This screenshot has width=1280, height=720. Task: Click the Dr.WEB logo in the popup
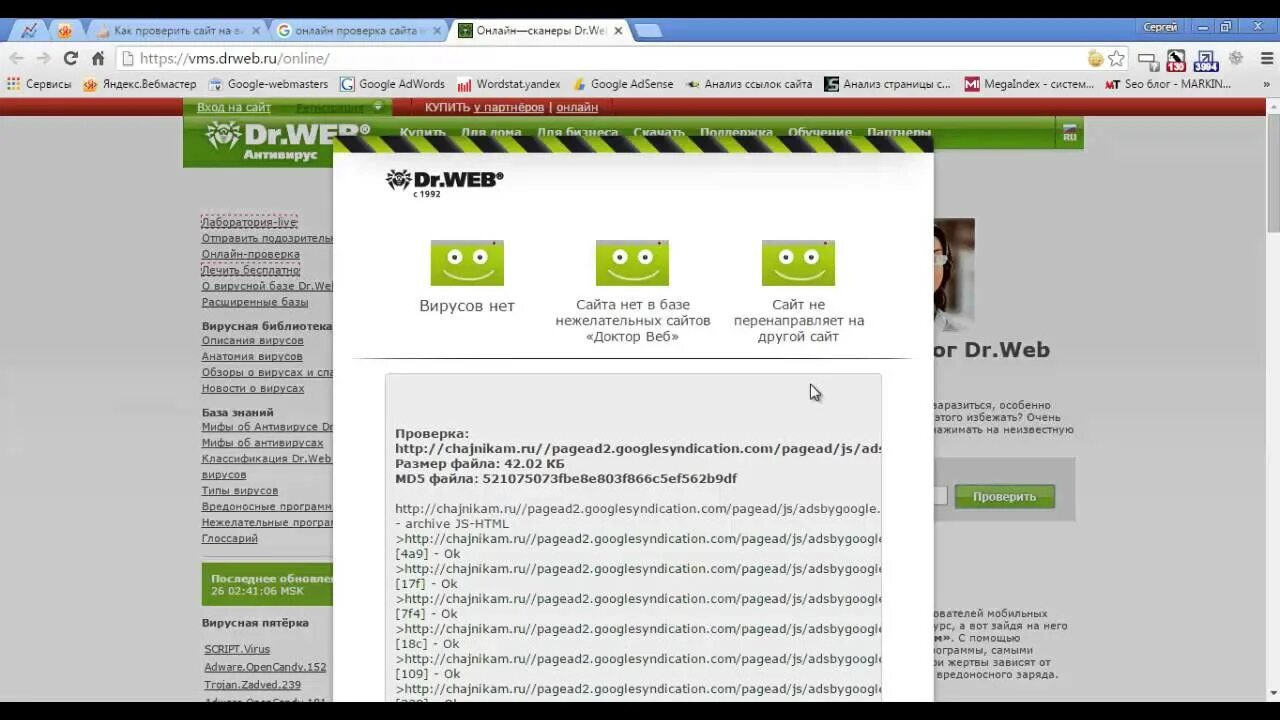pyautogui.click(x=444, y=182)
